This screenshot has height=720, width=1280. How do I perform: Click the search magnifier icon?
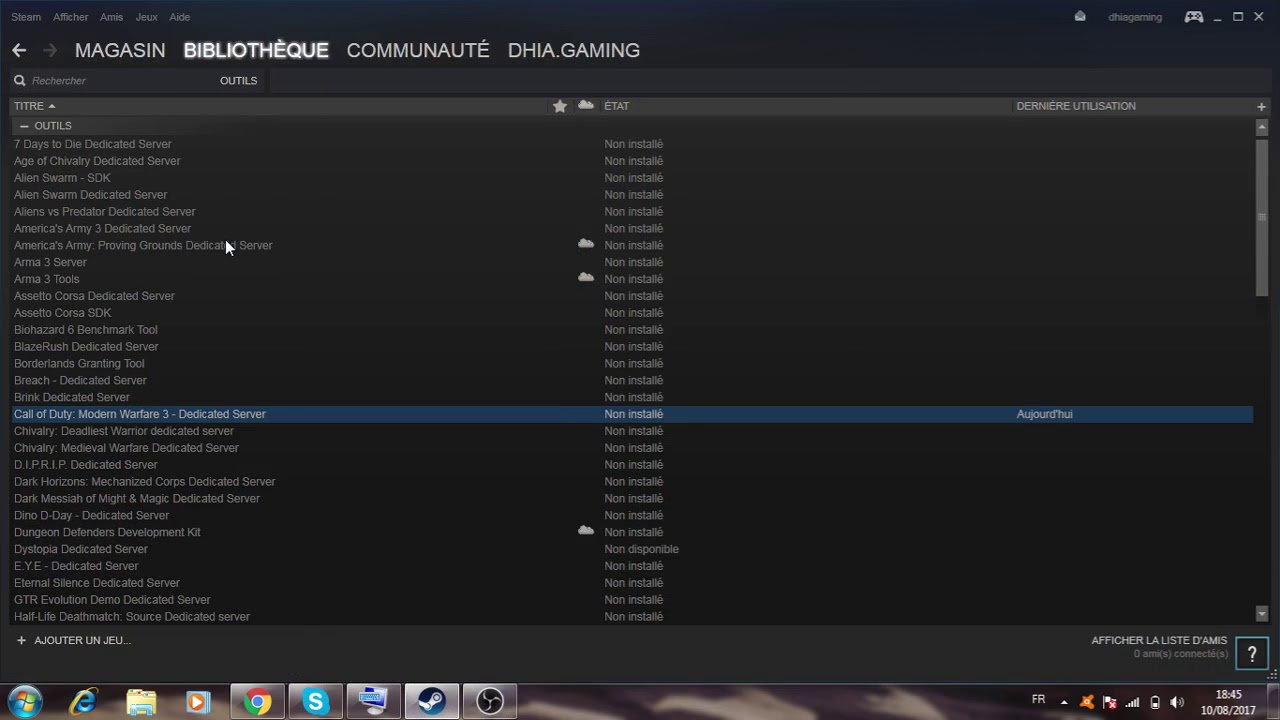[19, 81]
